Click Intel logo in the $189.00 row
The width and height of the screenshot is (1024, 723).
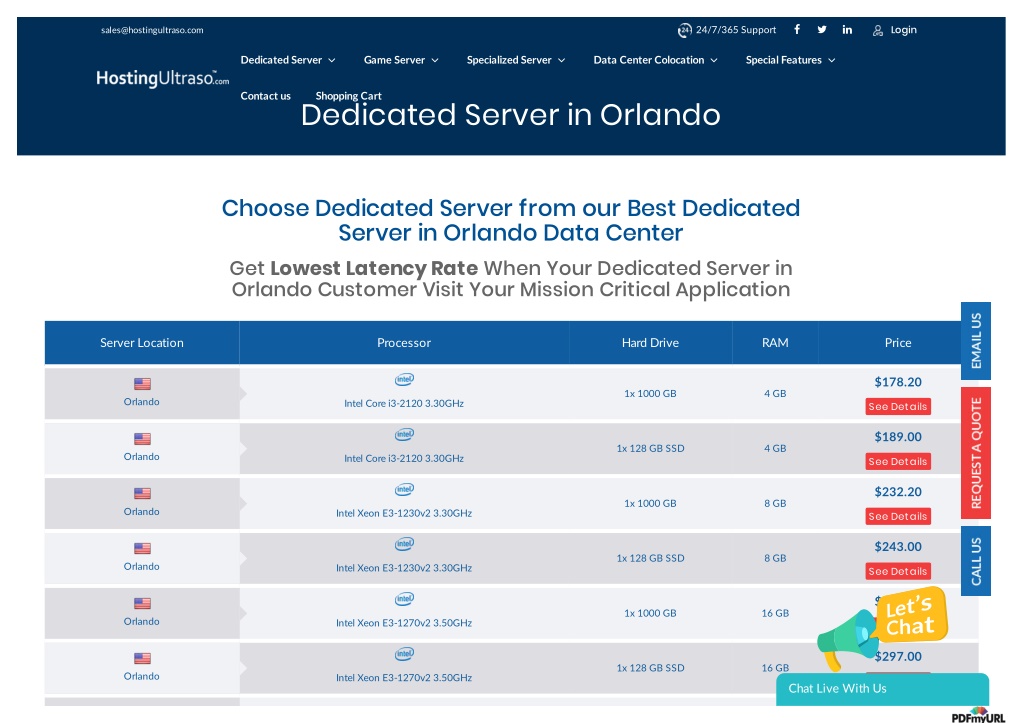coord(404,434)
